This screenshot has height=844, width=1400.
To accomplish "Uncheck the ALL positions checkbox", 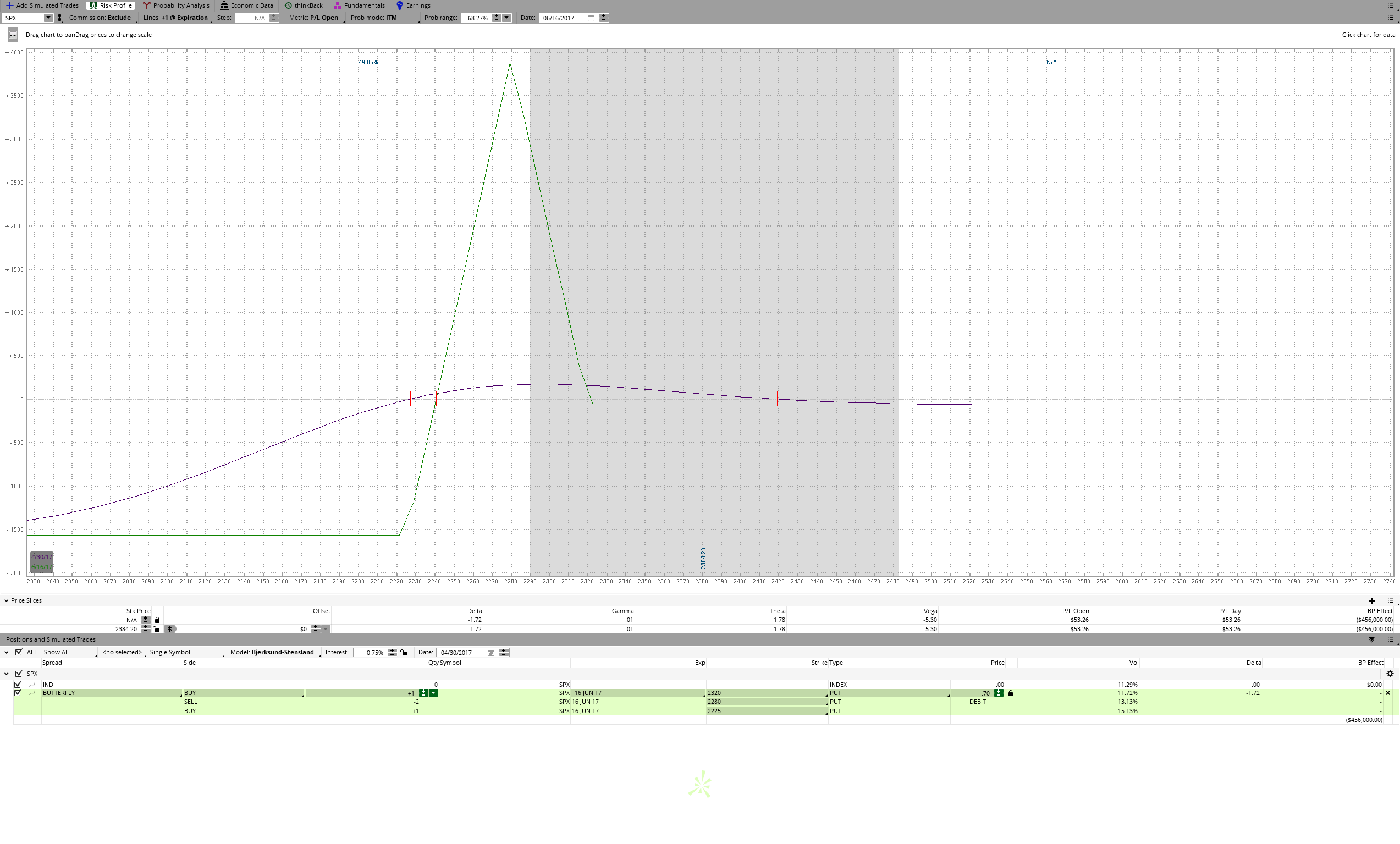I will 19,652.
